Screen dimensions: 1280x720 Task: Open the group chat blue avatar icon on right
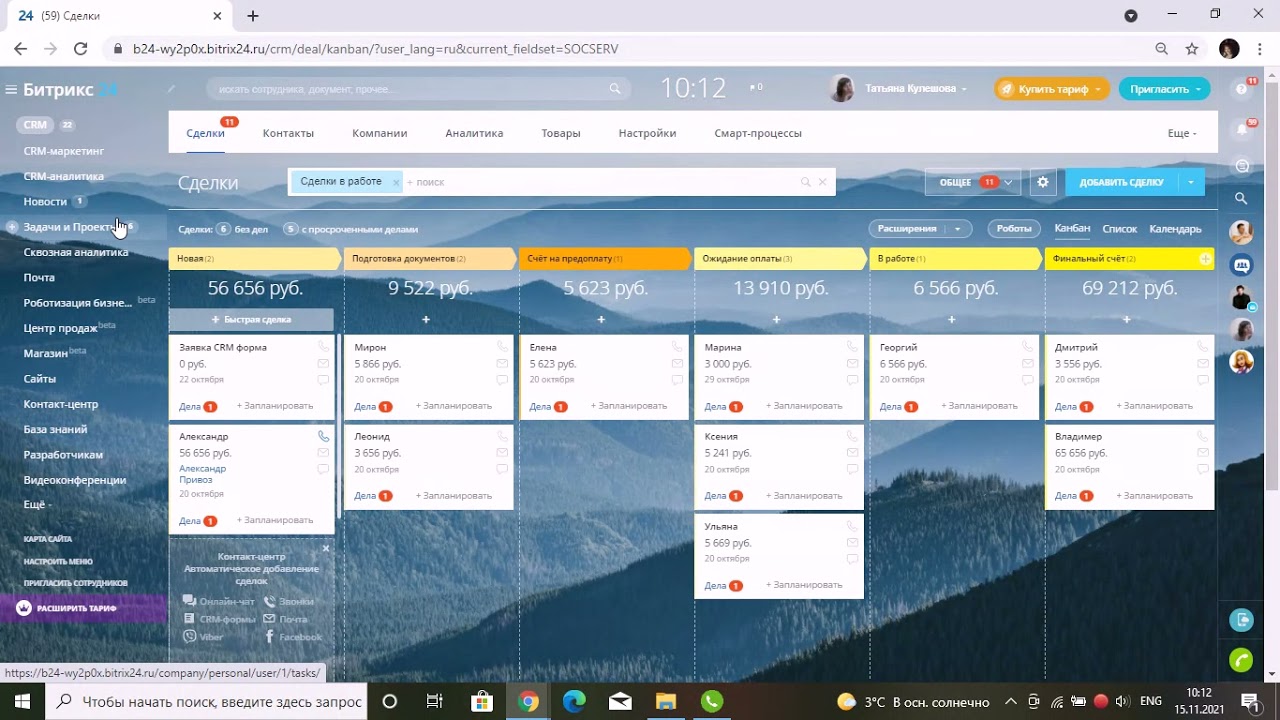(x=1242, y=265)
